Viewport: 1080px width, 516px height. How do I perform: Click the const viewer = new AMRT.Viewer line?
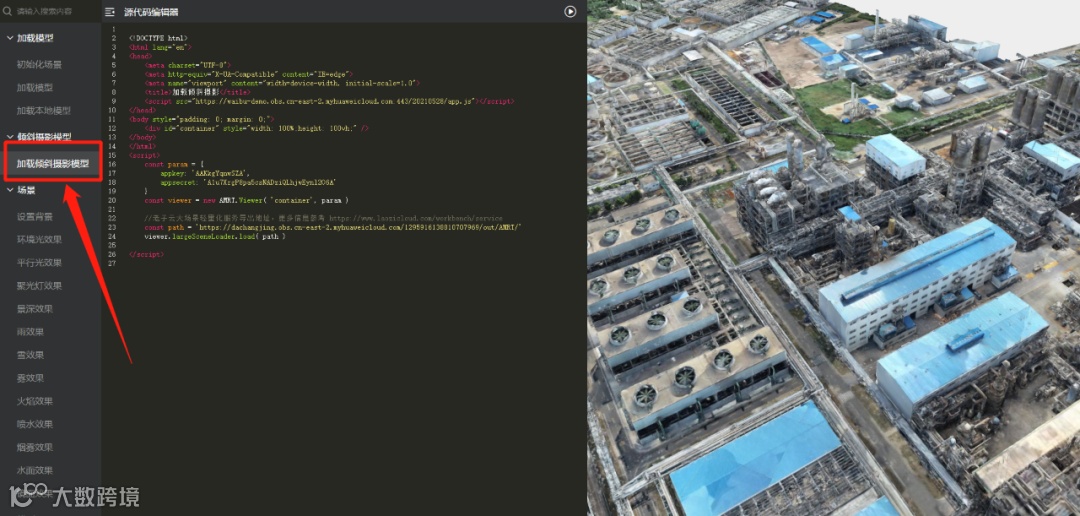tap(247, 200)
